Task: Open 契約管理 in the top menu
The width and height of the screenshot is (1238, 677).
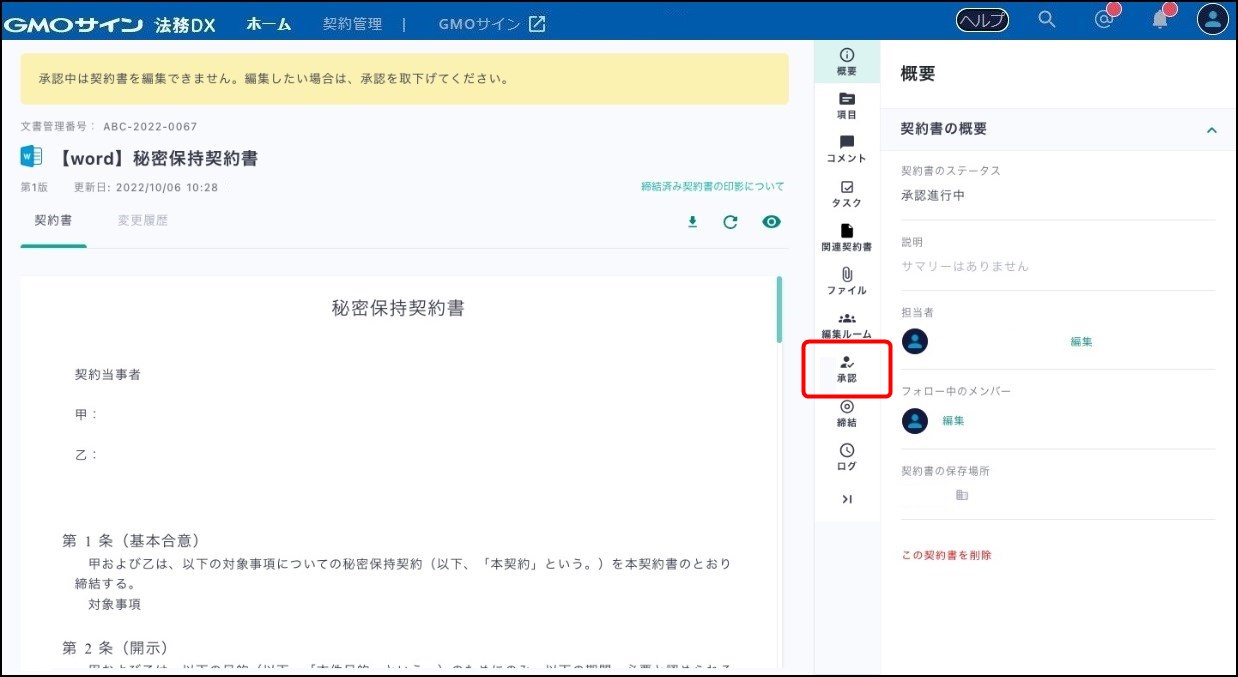Action: pos(352,24)
